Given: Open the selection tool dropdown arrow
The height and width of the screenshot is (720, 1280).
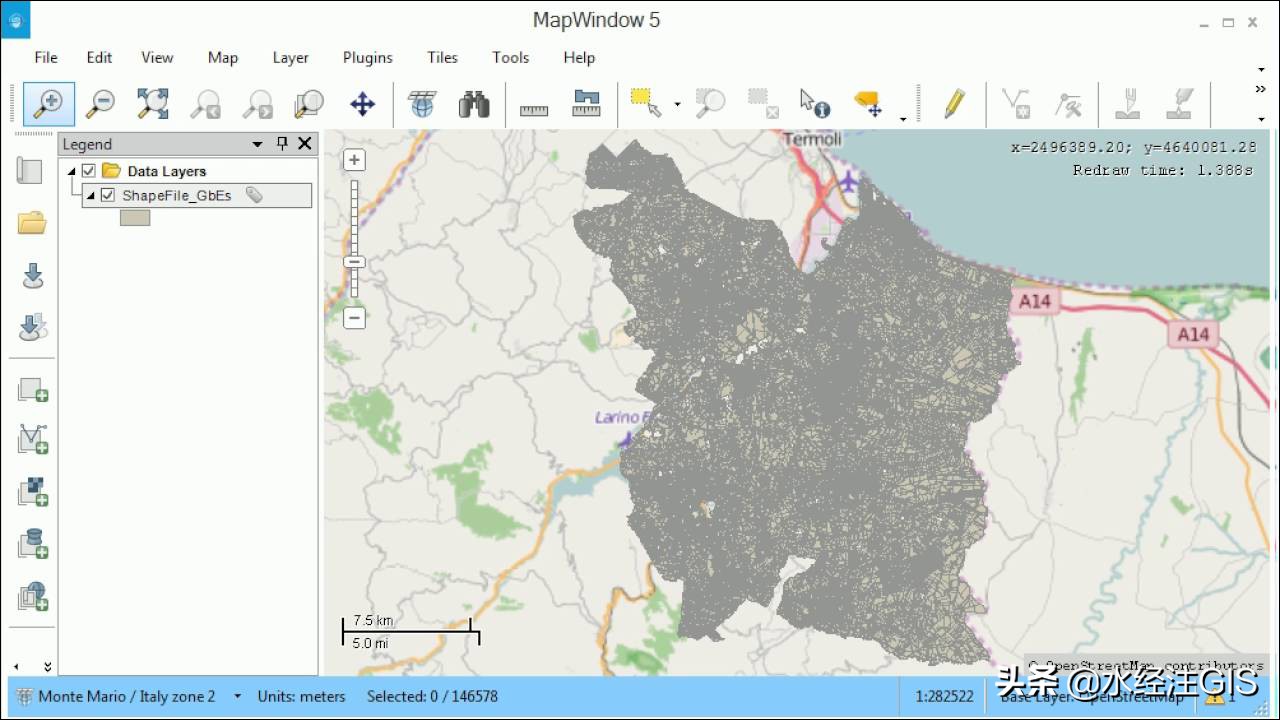Looking at the screenshot, I should pos(678,104).
